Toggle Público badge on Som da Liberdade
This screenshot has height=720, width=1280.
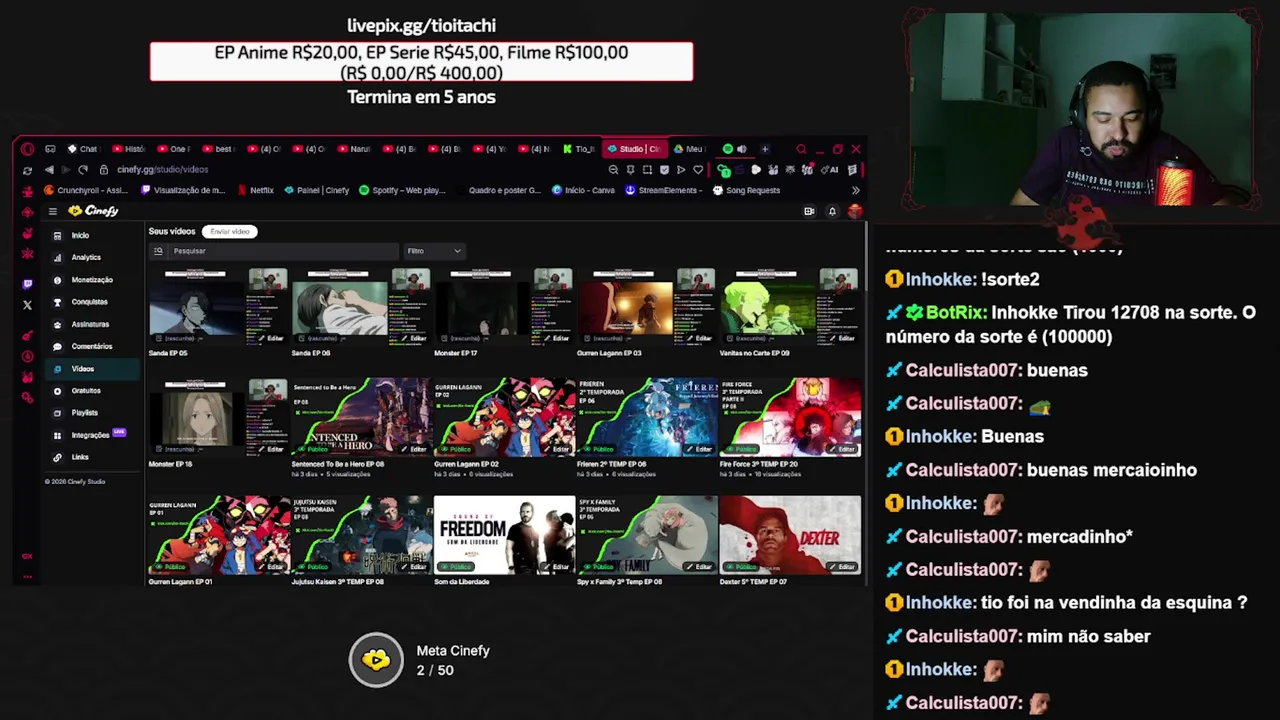pos(456,567)
